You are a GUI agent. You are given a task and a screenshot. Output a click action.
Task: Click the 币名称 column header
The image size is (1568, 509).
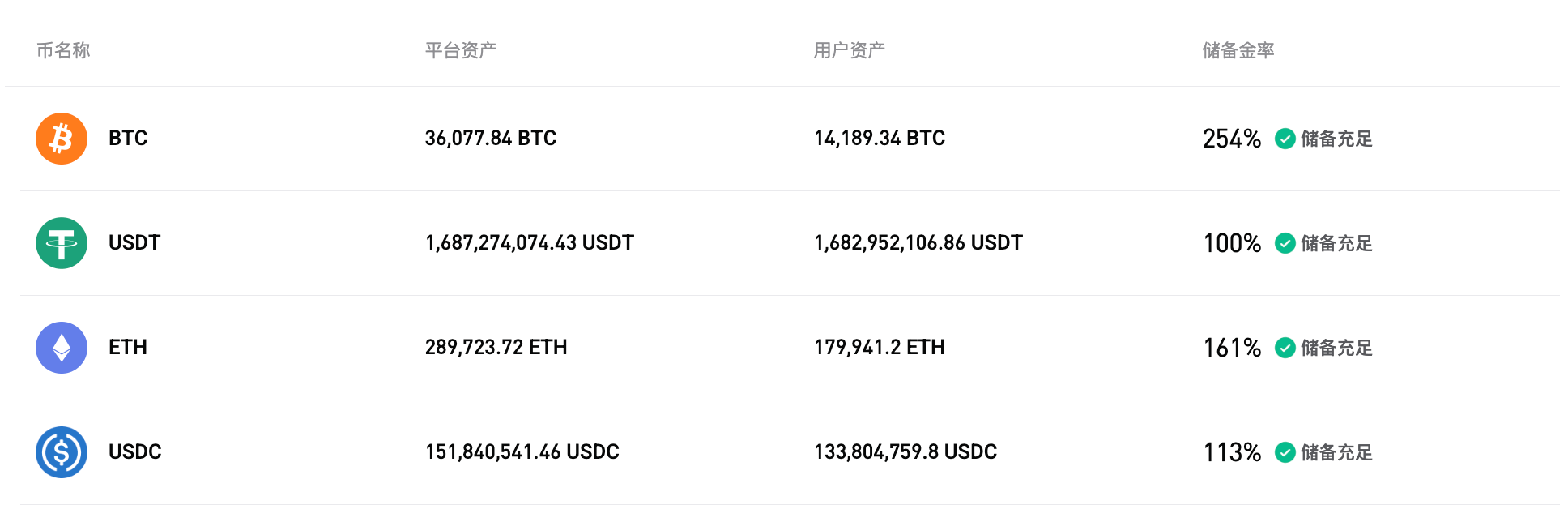click(x=62, y=49)
